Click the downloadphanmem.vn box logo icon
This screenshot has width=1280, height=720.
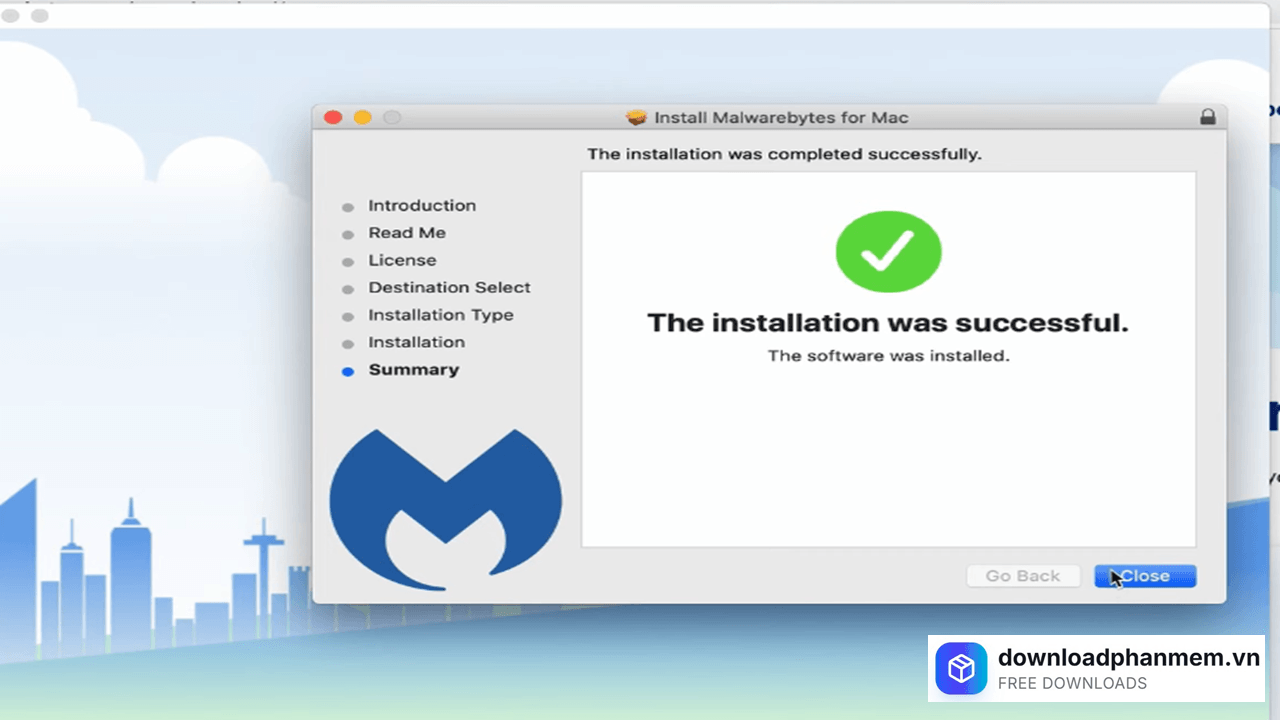961,668
